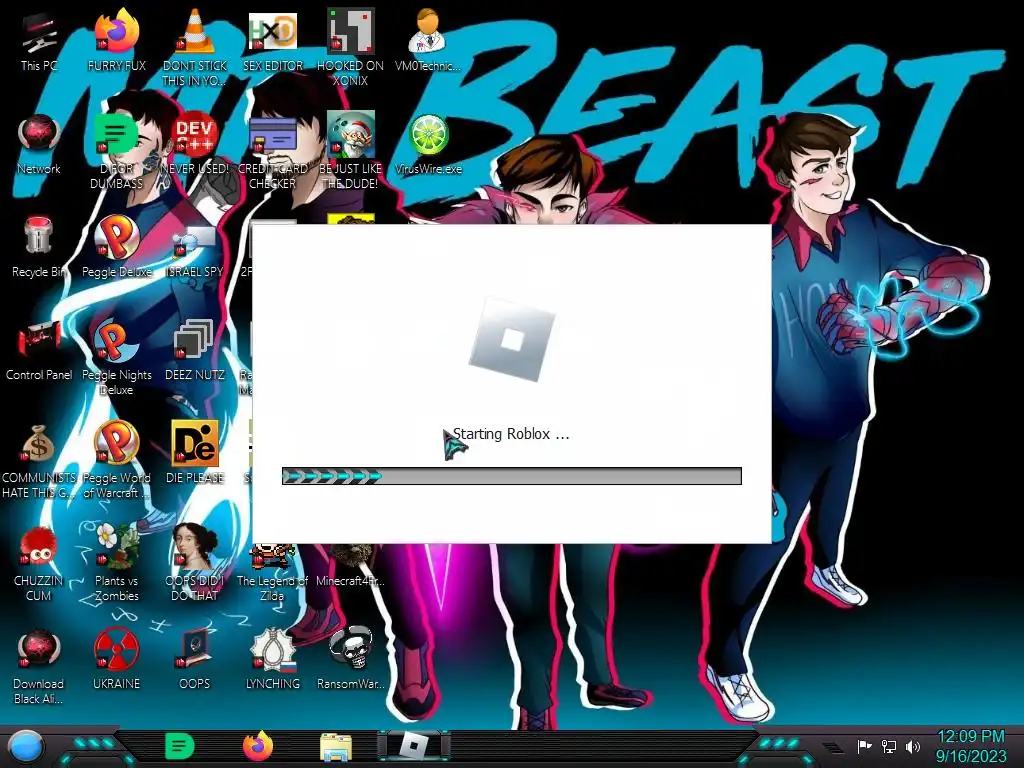Open the OOPS desktop shortcut
This screenshot has height=768, width=1024.
pyautogui.click(x=195, y=660)
